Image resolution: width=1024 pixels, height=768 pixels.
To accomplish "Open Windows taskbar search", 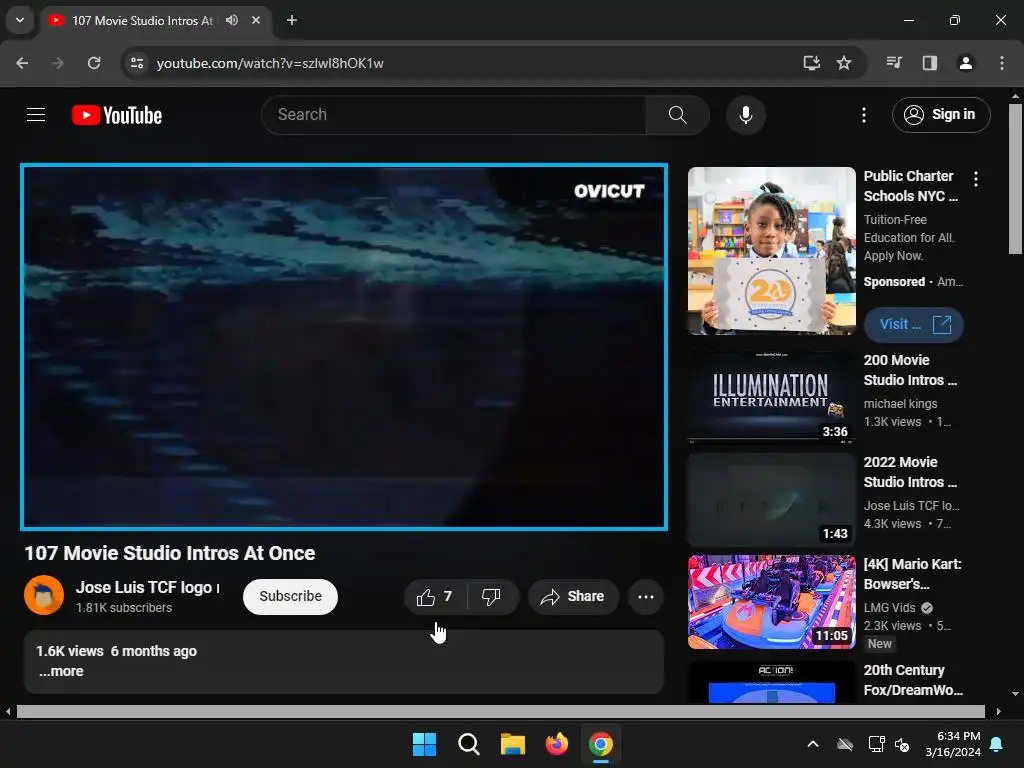I will tap(468, 744).
